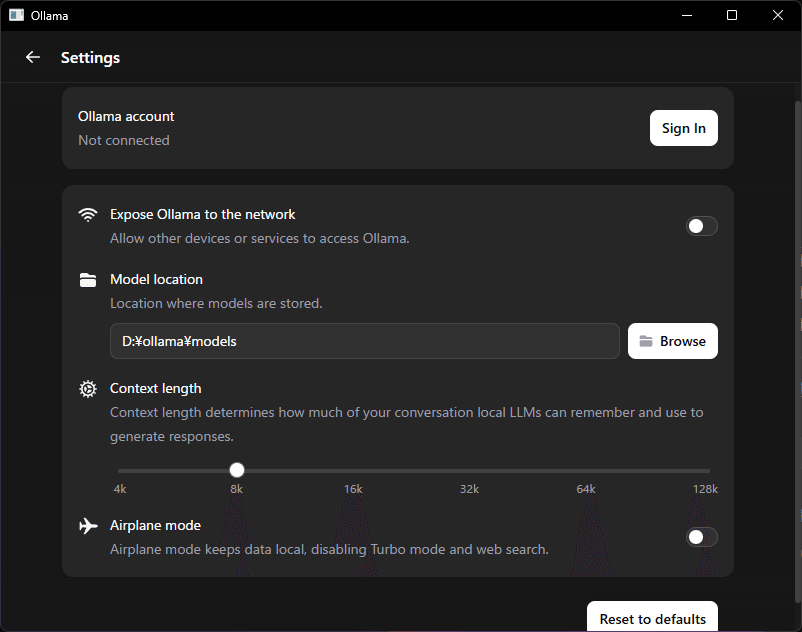Click the context length slider handle
The image size is (802, 632).
[237, 470]
